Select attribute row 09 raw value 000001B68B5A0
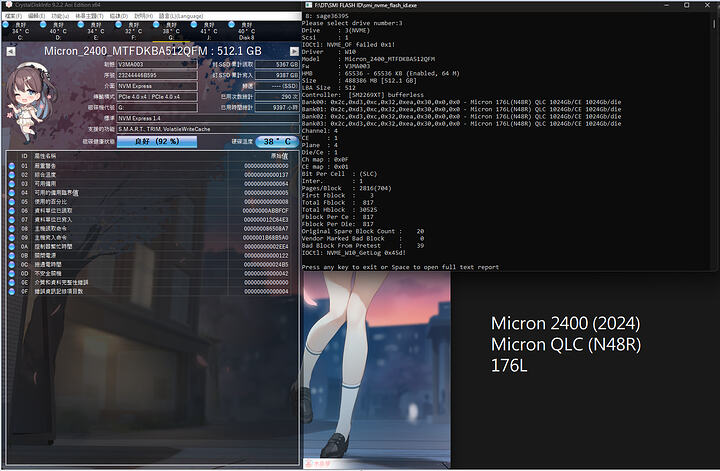 pyautogui.click(x=265, y=238)
